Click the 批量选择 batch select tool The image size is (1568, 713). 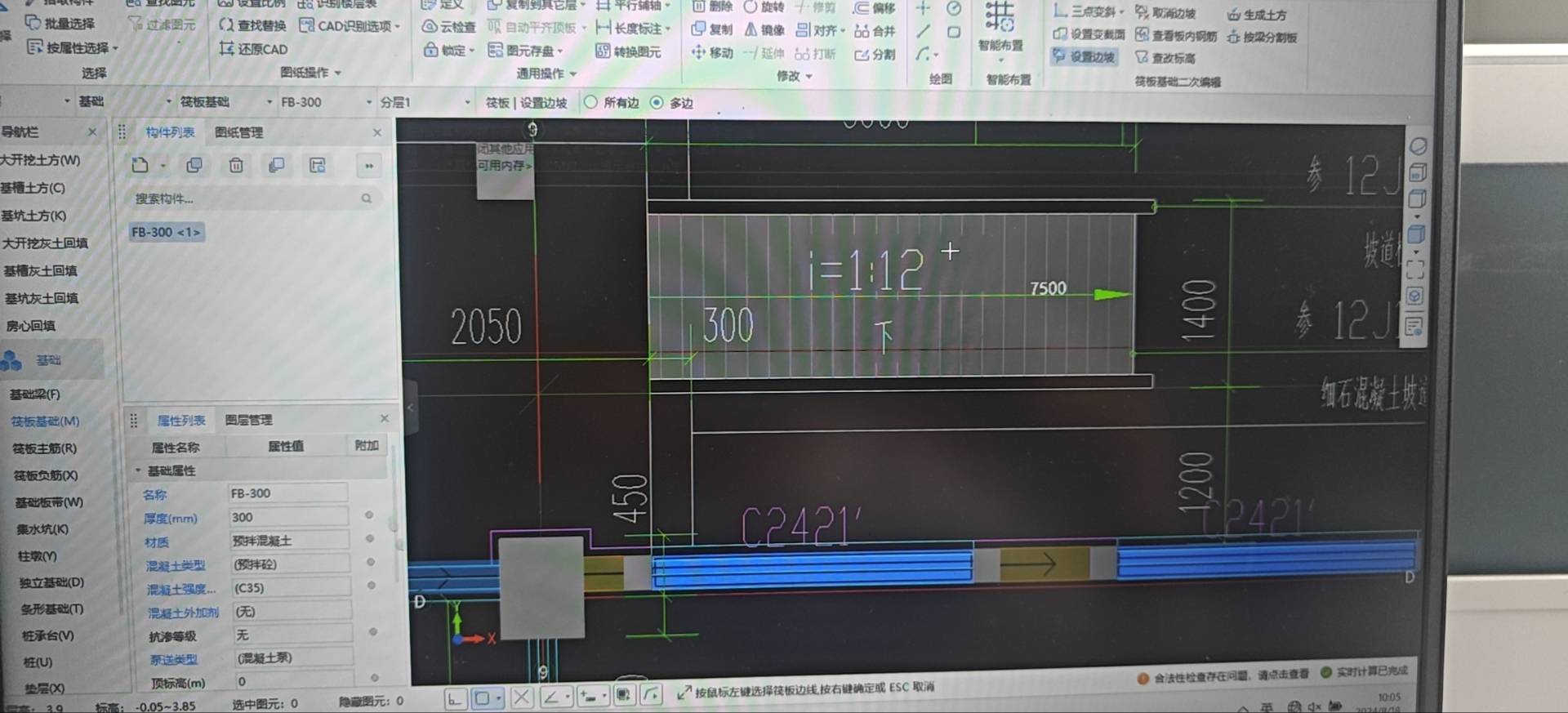coord(60,23)
